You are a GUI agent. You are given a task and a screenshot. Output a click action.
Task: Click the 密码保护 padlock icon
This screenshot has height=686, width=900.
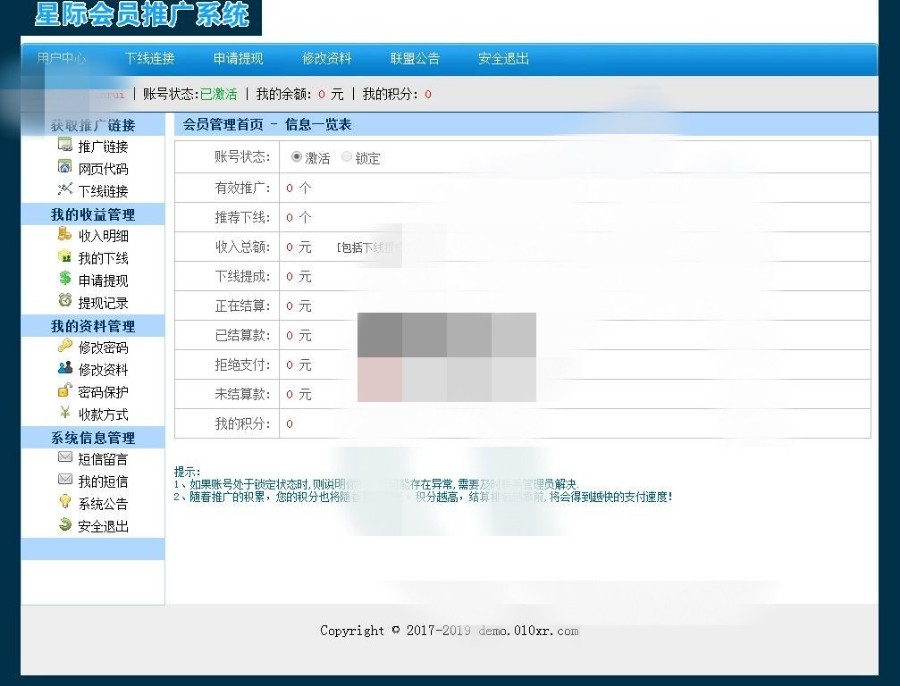pos(65,390)
